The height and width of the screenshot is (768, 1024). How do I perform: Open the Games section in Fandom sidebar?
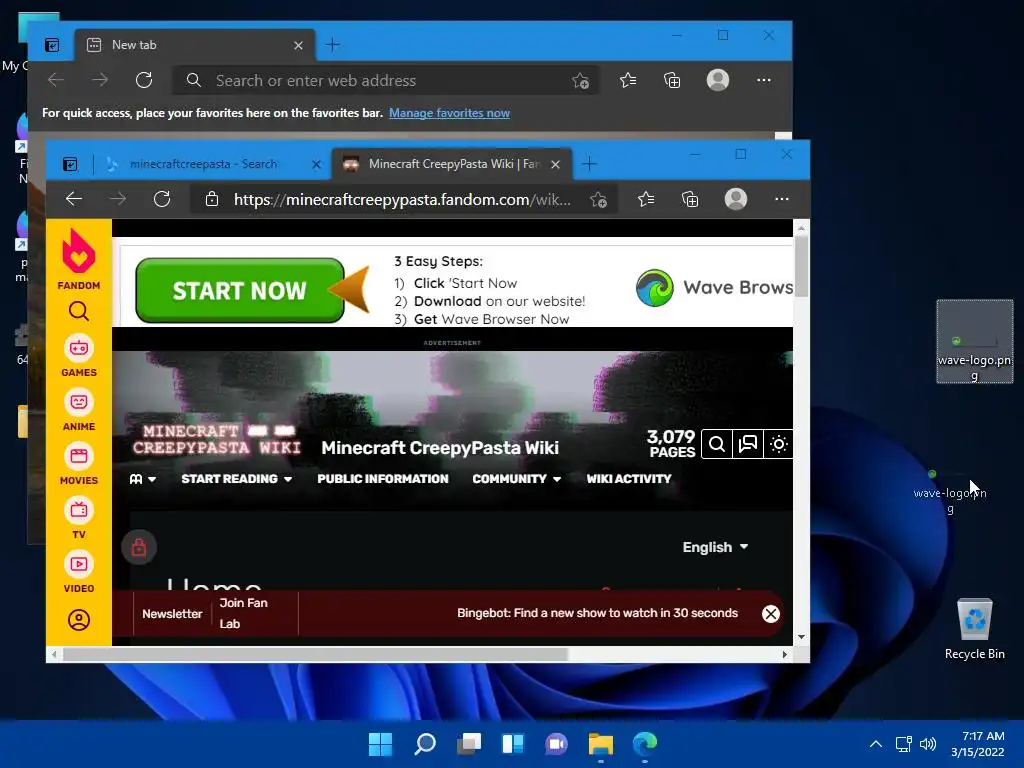[78, 356]
